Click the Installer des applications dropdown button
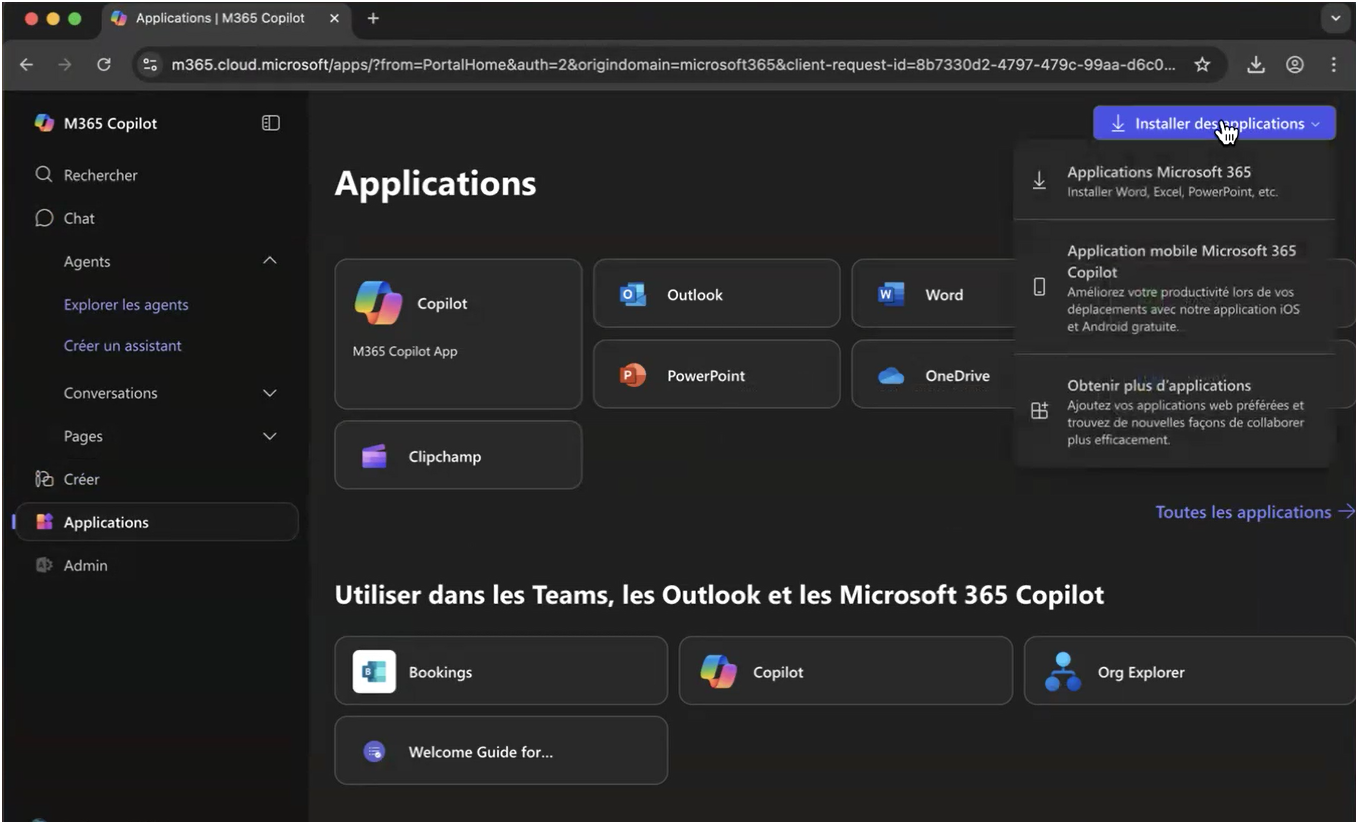 [1213, 123]
